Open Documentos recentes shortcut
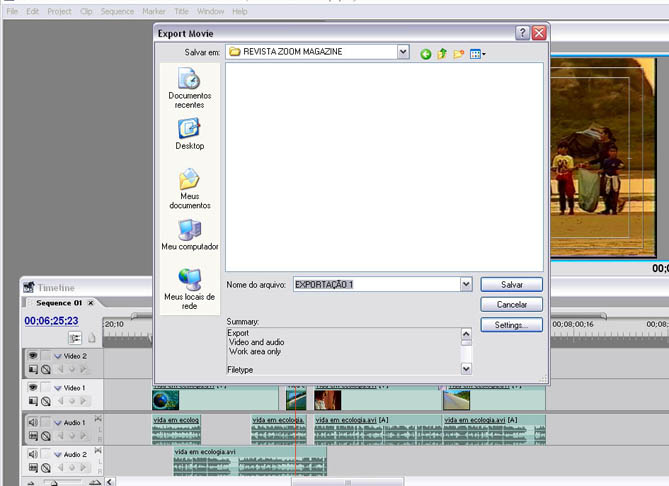Screen dimensions: 669x486 pyautogui.click(x=189, y=87)
